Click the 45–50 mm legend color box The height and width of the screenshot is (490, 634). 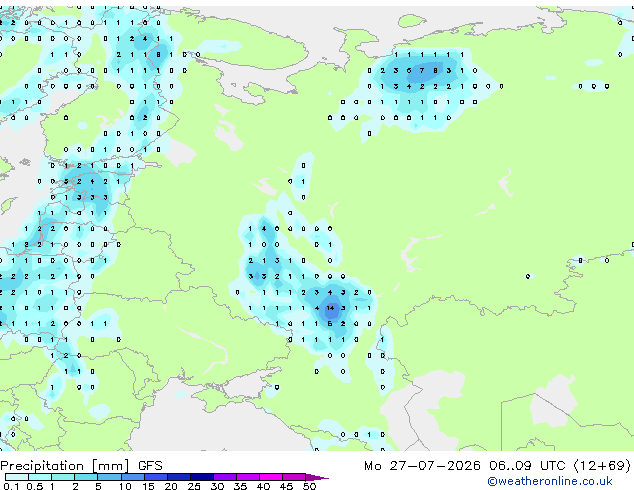294,477
